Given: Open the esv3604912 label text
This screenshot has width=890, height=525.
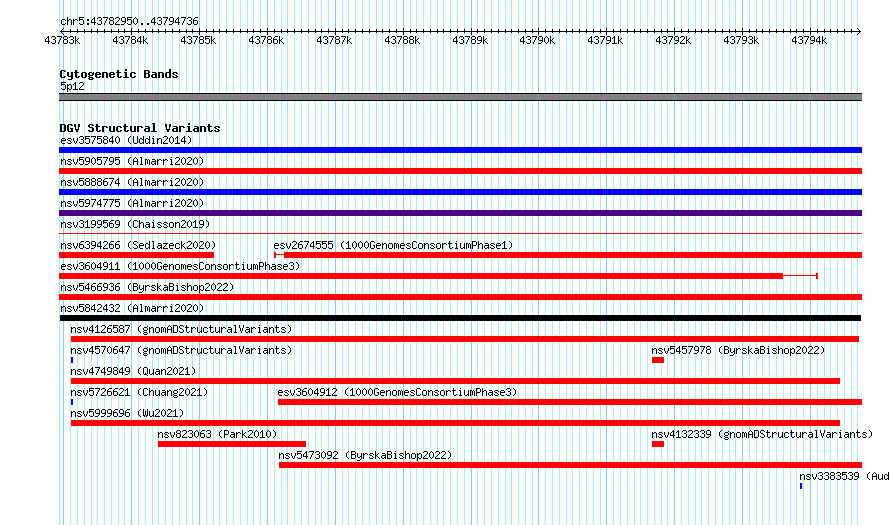Looking at the screenshot, I should [x=397, y=392].
